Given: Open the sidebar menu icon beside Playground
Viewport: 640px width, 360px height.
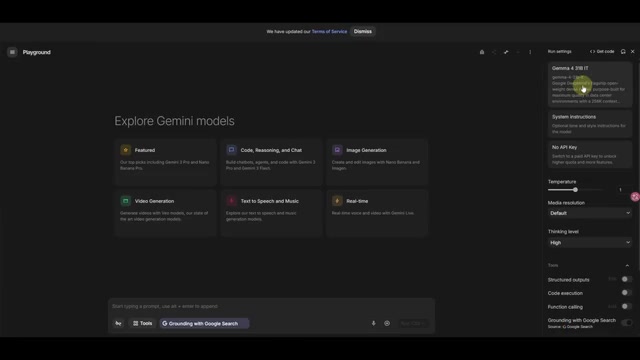Looking at the screenshot, I should (12, 52).
